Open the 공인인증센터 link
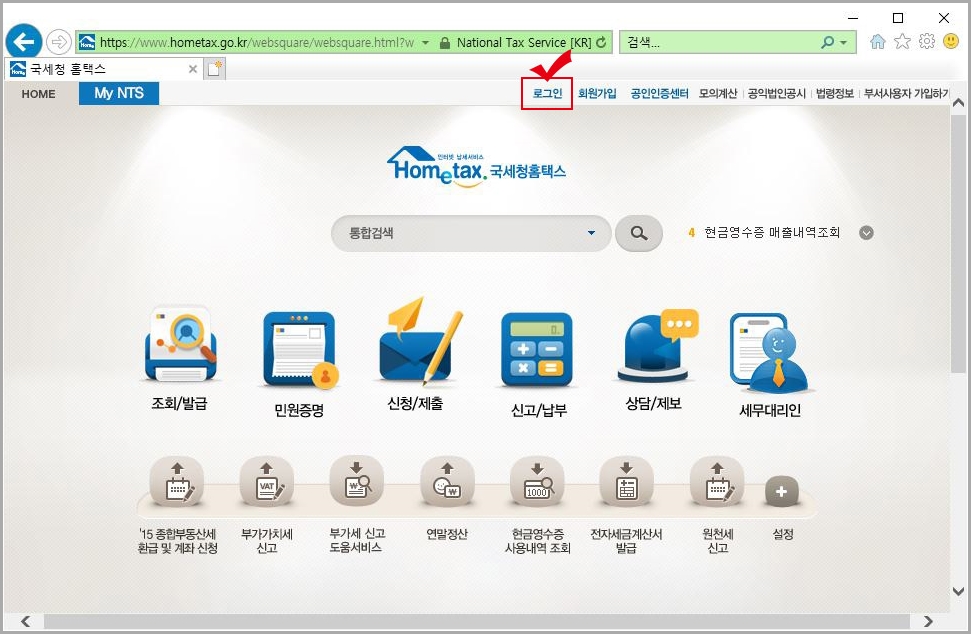 (x=660, y=93)
